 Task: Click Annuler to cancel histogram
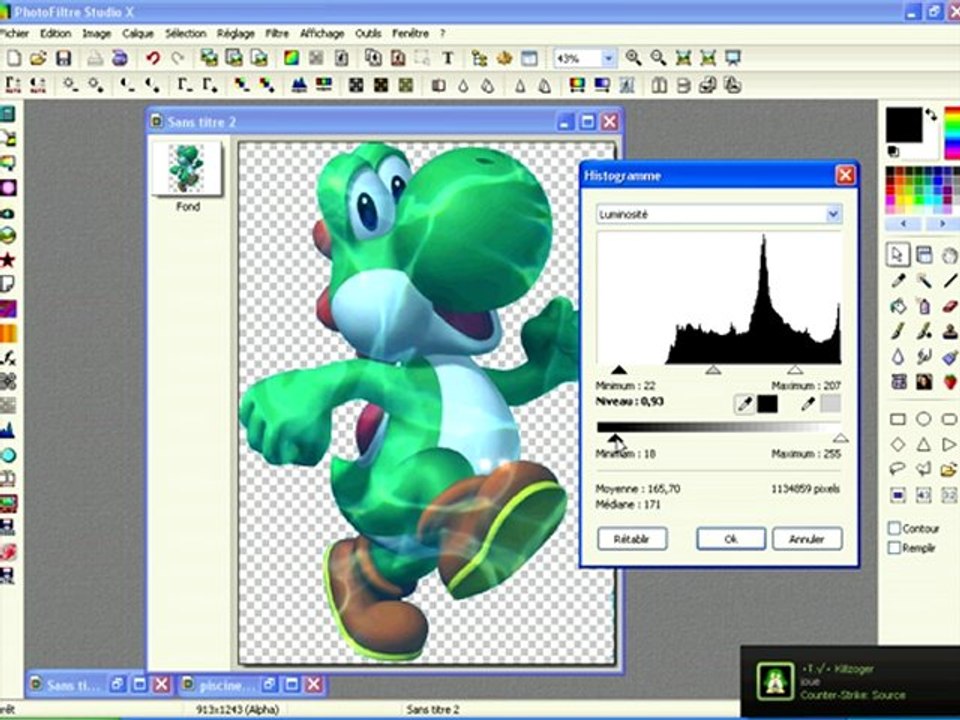(x=807, y=539)
